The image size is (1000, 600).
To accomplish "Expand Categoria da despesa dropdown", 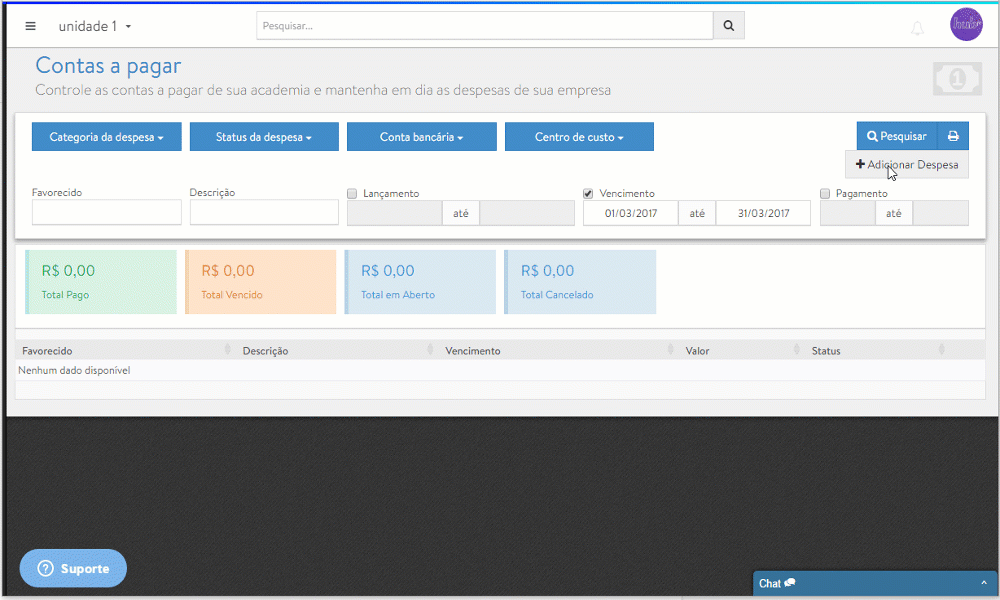I will 107,137.
